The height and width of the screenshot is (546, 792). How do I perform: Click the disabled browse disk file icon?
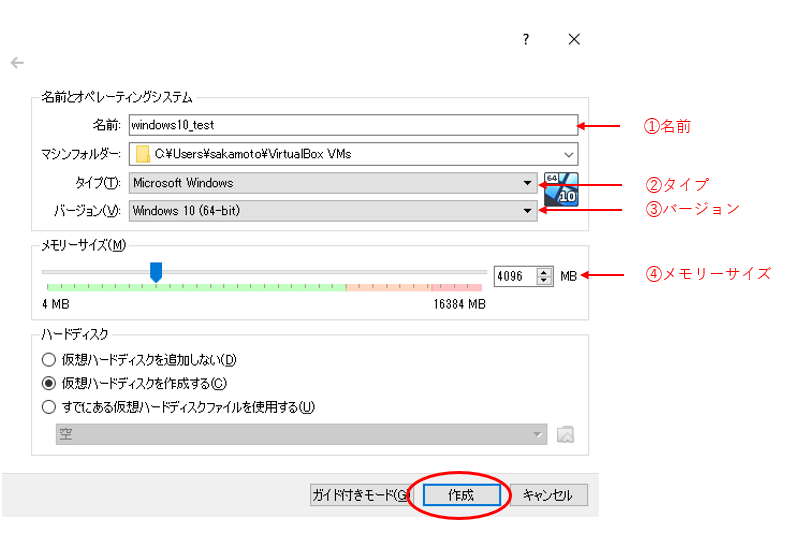pyautogui.click(x=565, y=434)
